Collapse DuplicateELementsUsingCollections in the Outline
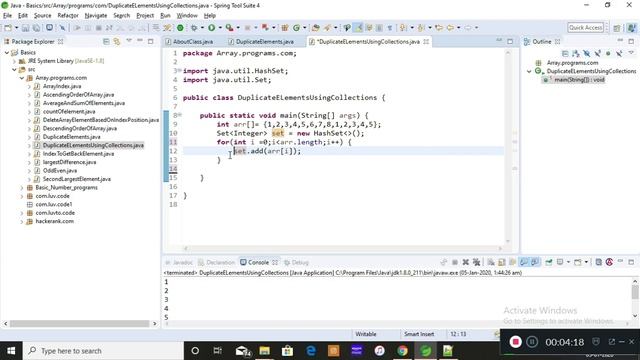640x360 pixels. coord(529,71)
